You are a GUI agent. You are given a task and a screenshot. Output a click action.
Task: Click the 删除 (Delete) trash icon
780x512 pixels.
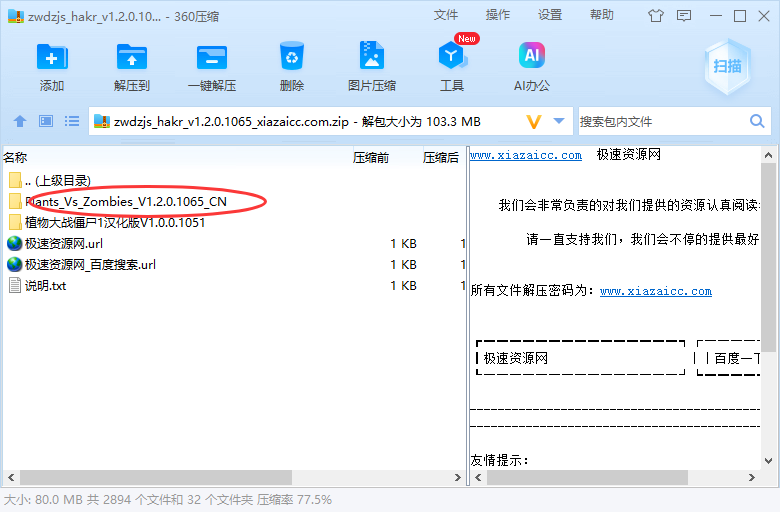tap(292, 67)
